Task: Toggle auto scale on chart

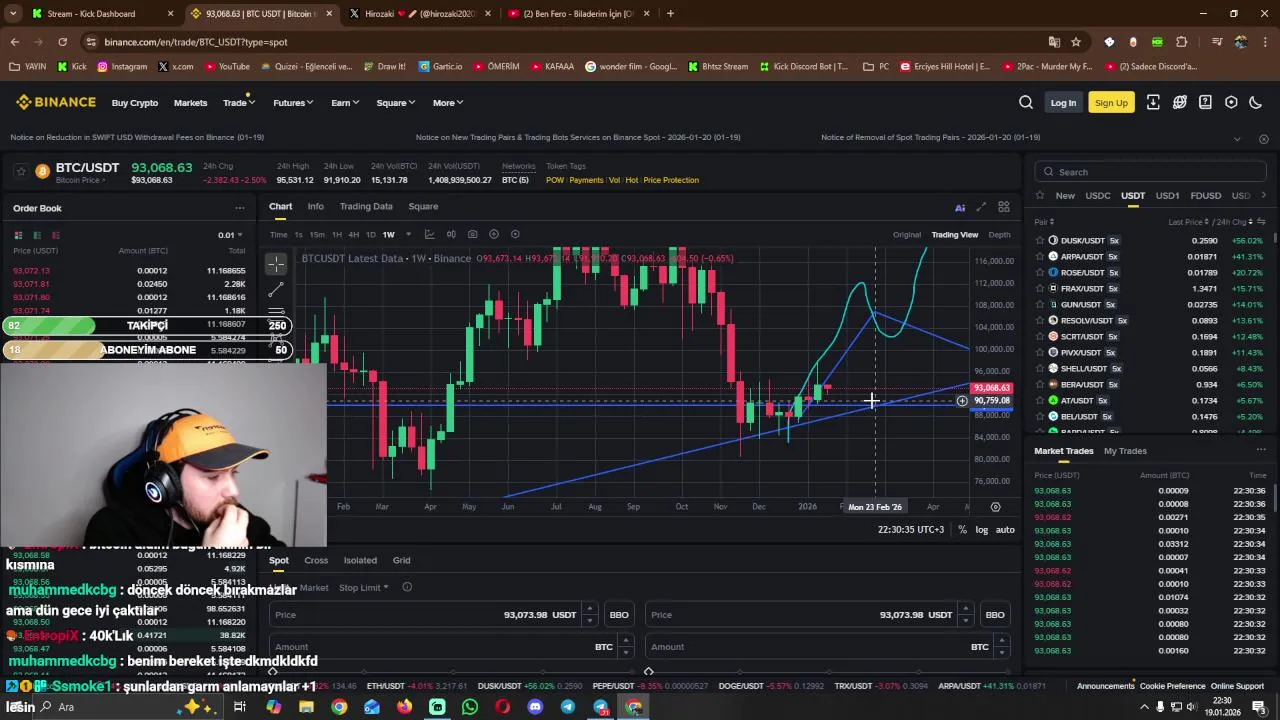Action: coord(1005,530)
